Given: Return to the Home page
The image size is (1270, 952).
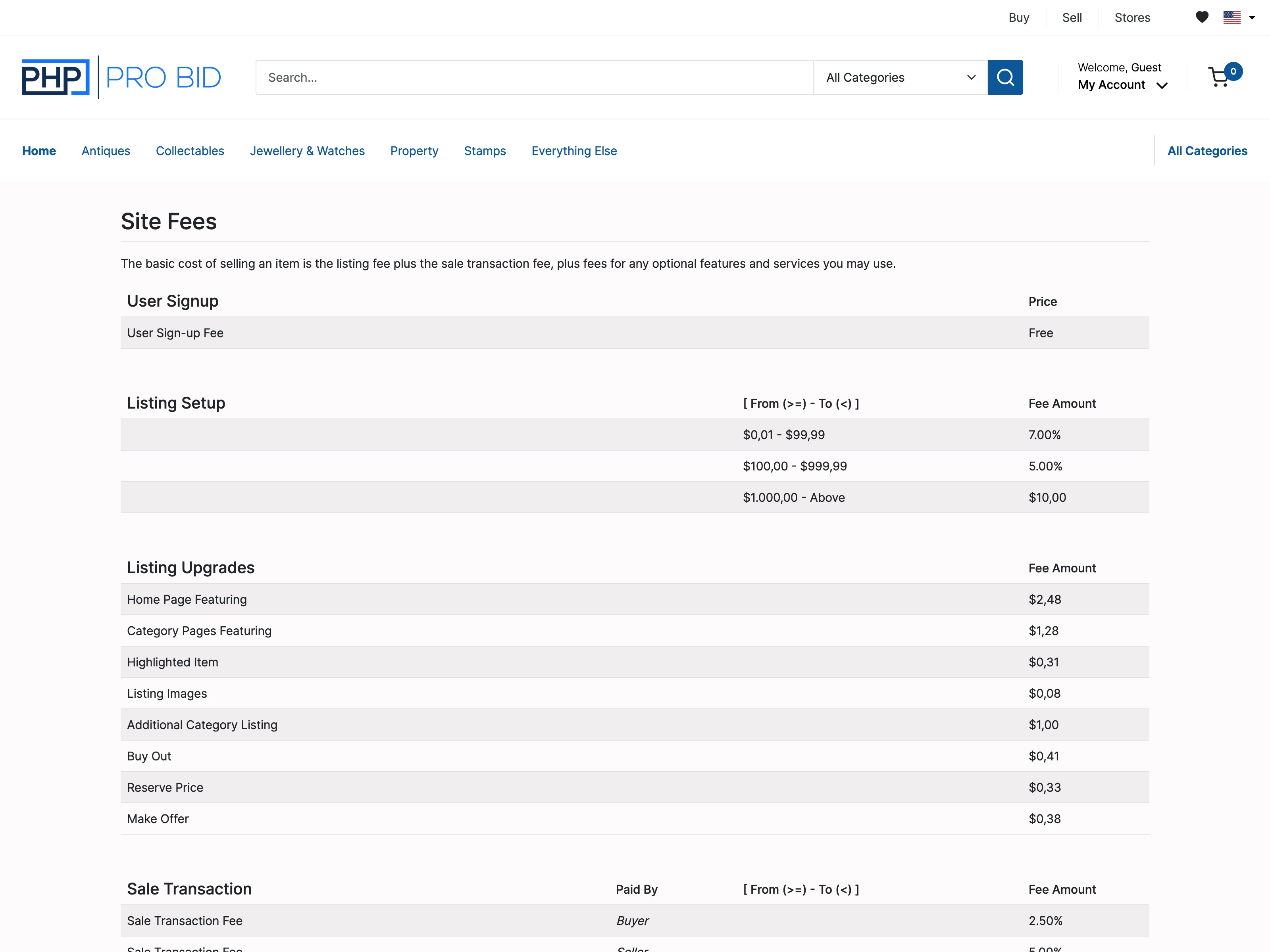Looking at the screenshot, I should click(39, 151).
